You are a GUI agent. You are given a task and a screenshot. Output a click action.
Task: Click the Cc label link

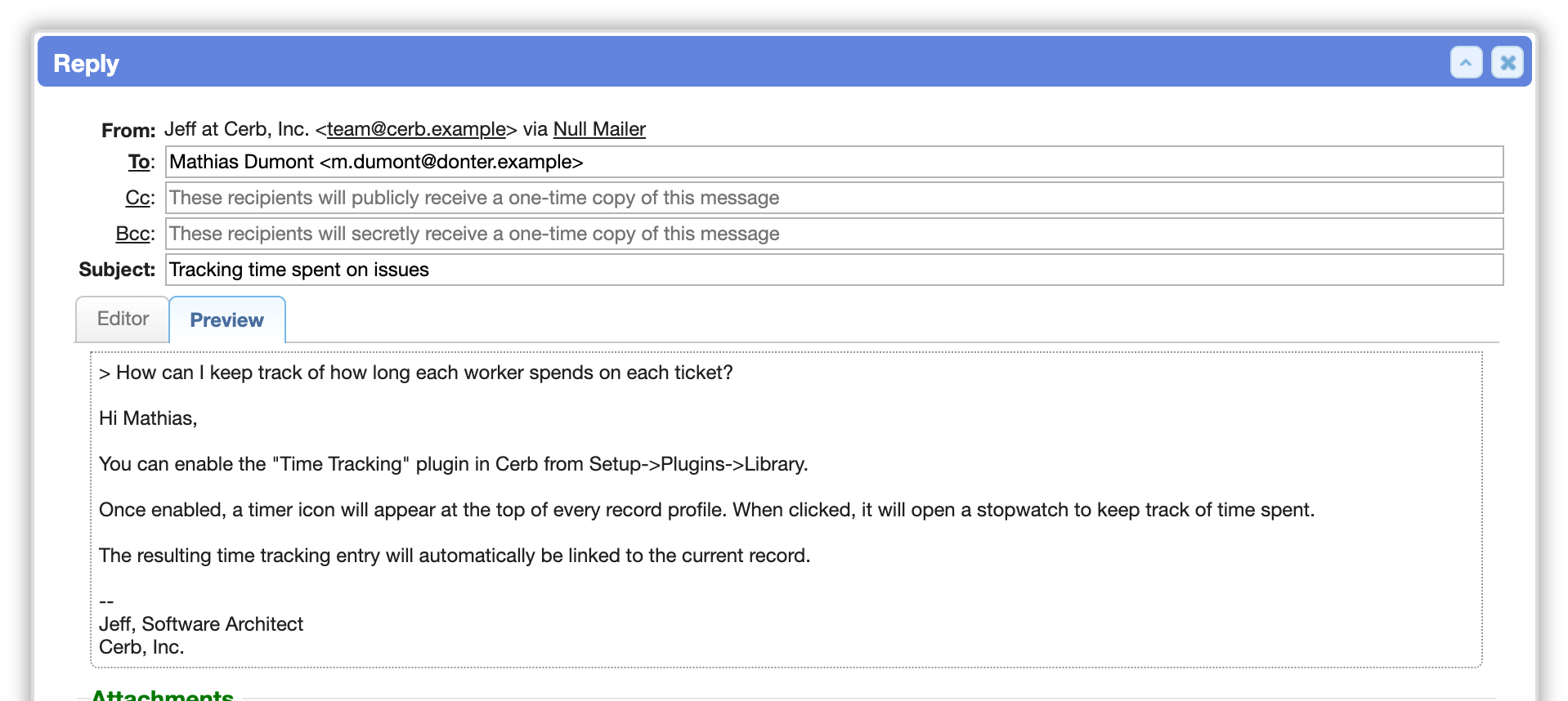137,198
